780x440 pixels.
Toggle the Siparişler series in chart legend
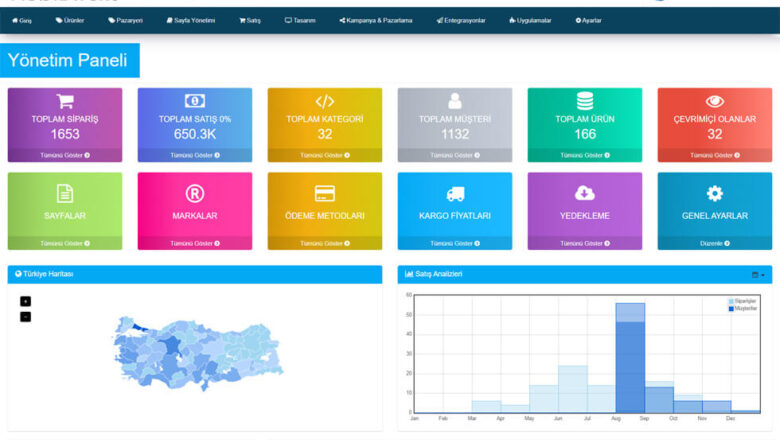point(745,301)
